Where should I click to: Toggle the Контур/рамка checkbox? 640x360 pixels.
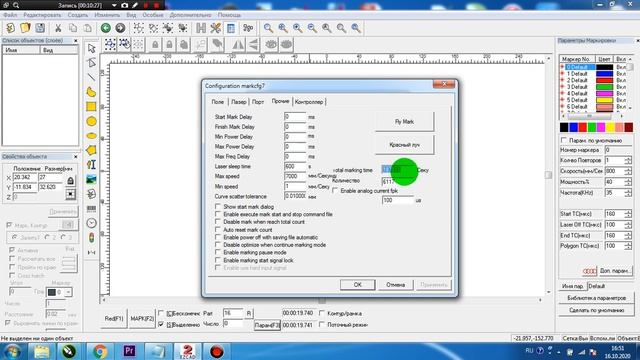pos(322,313)
